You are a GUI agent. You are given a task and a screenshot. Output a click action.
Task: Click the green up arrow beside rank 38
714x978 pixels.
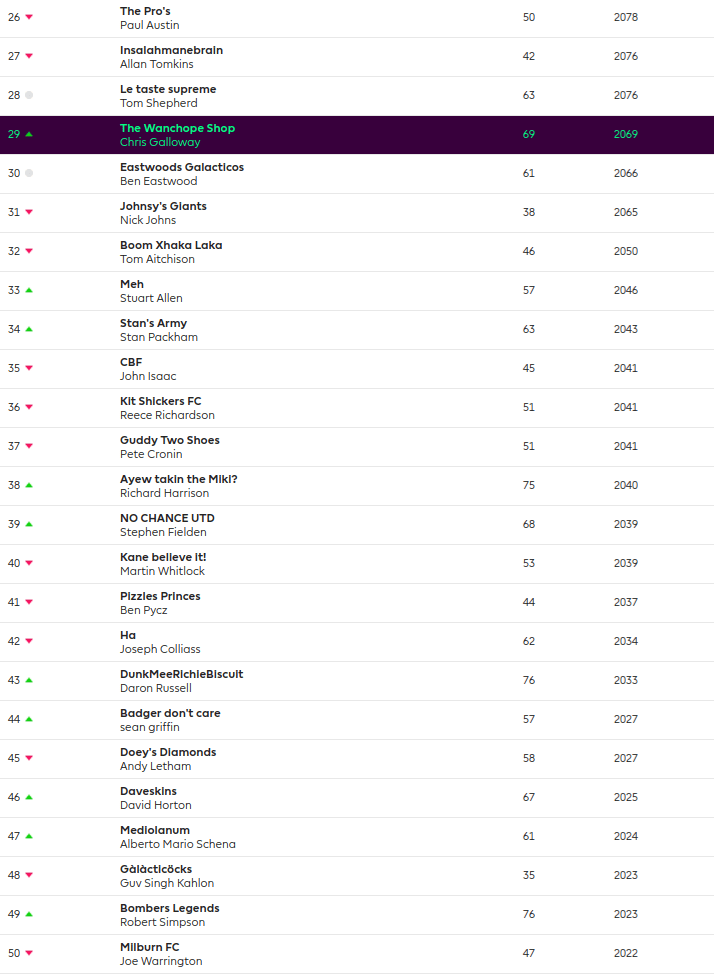click(x=29, y=485)
